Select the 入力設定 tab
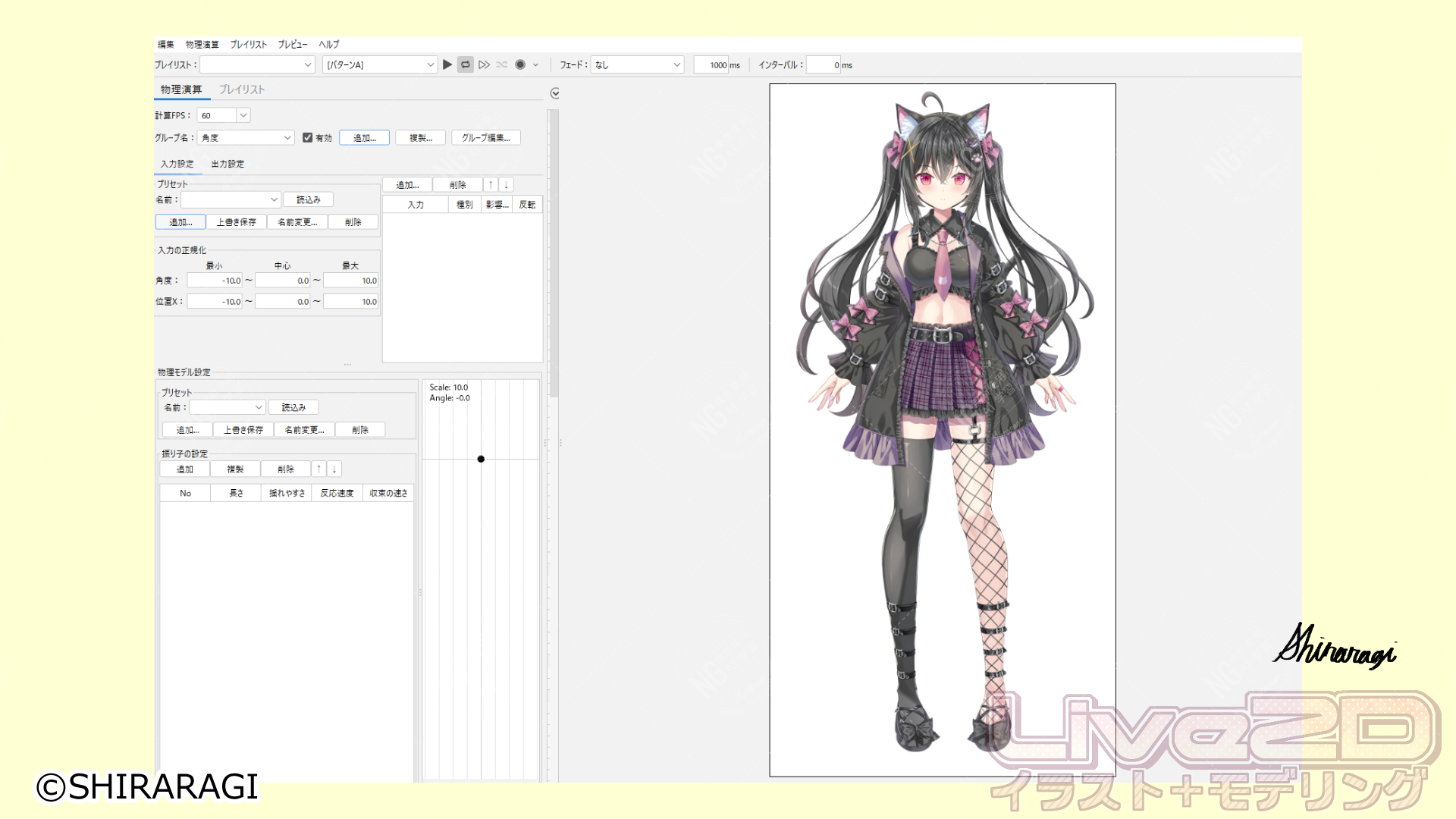 tap(177, 164)
